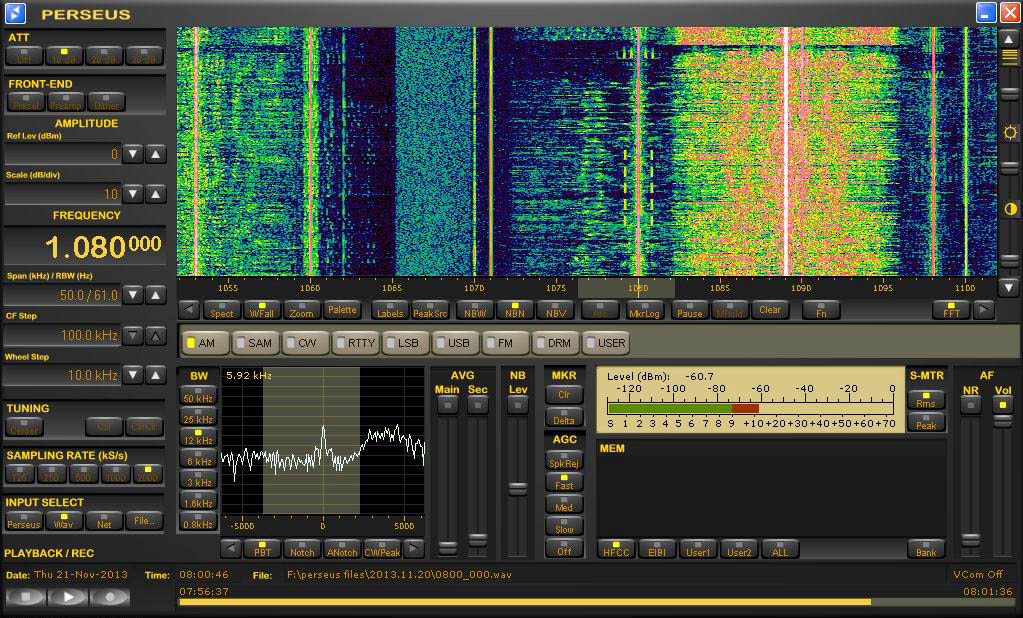Click the contrast half-circle icon beside waterfall
Screen dimensions: 1023x618
click(1010, 209)
